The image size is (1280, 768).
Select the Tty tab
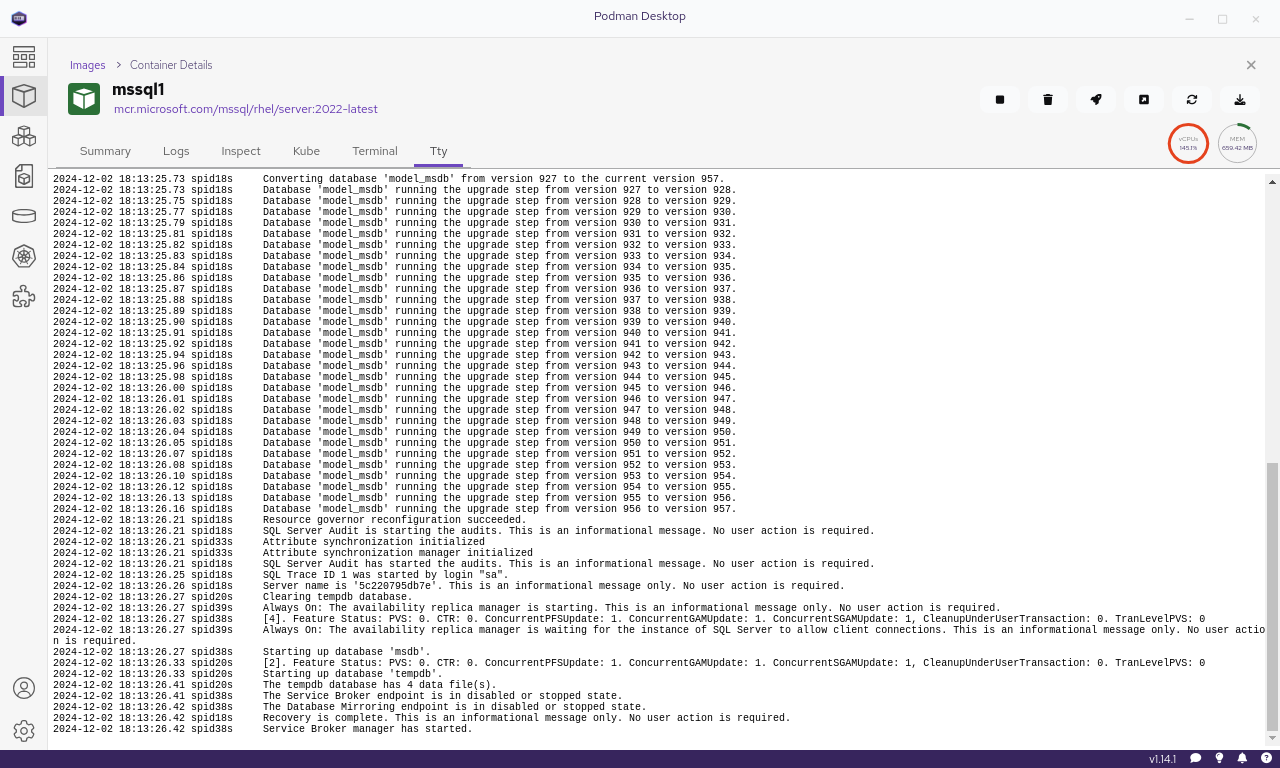[438, 151]
